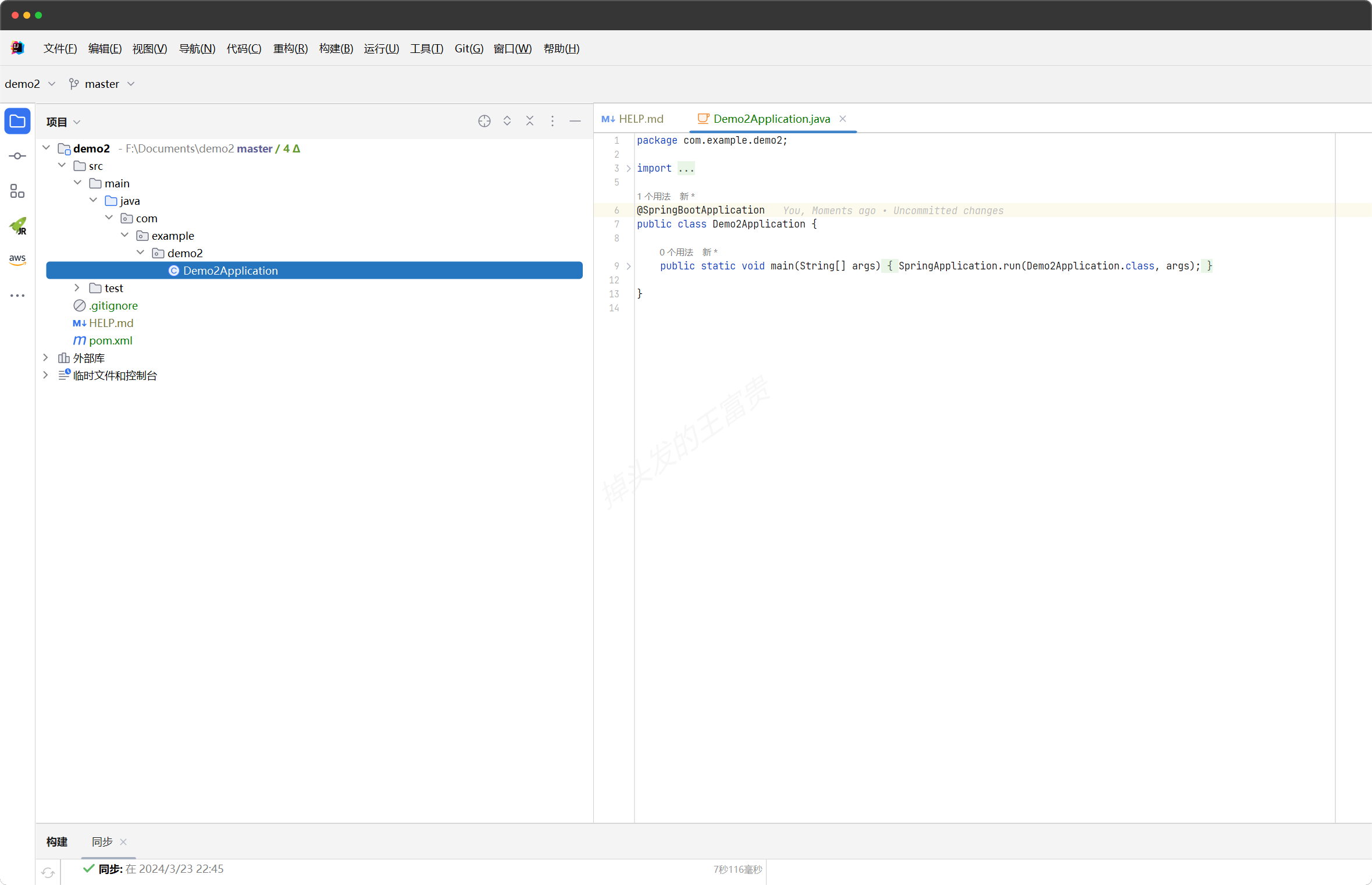1372x885 pixels.
Task: Open the JRebel rocket sidebar icon
Action: click(x=17, y=226)
